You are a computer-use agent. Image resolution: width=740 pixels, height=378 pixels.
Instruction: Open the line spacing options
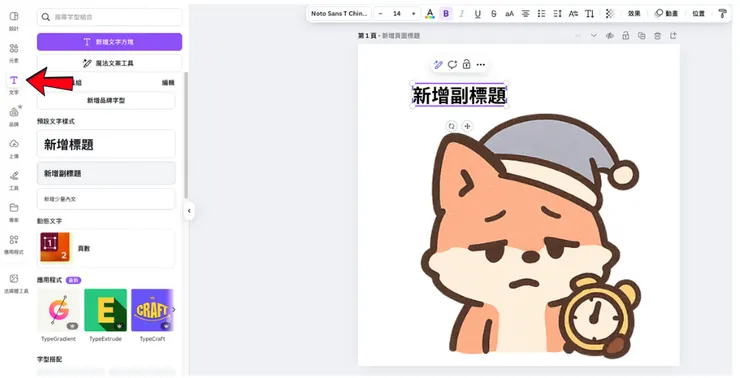(x=557, y=14)
